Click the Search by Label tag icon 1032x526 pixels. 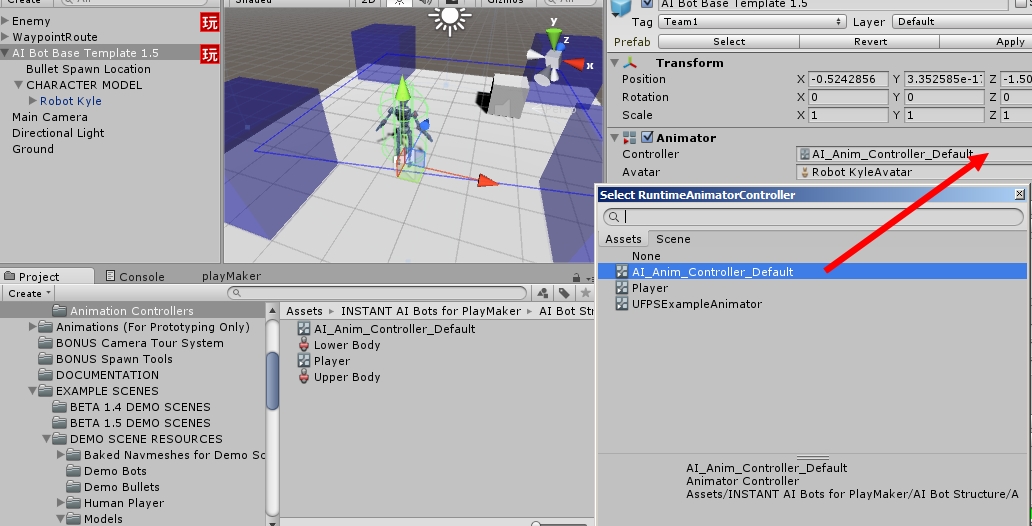[564, 293]
